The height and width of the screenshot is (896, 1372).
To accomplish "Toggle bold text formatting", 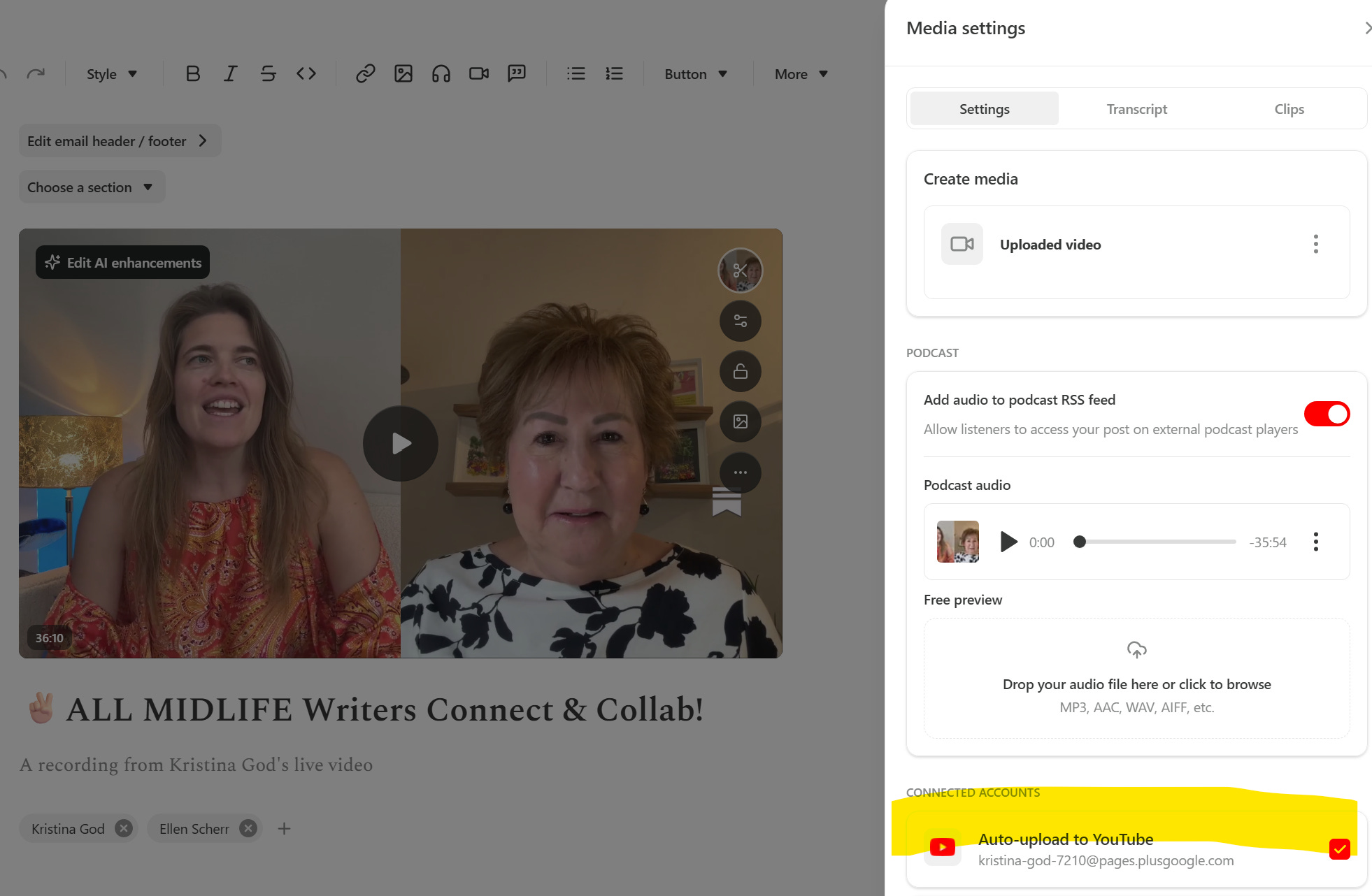I will click(x=193, y=74).
